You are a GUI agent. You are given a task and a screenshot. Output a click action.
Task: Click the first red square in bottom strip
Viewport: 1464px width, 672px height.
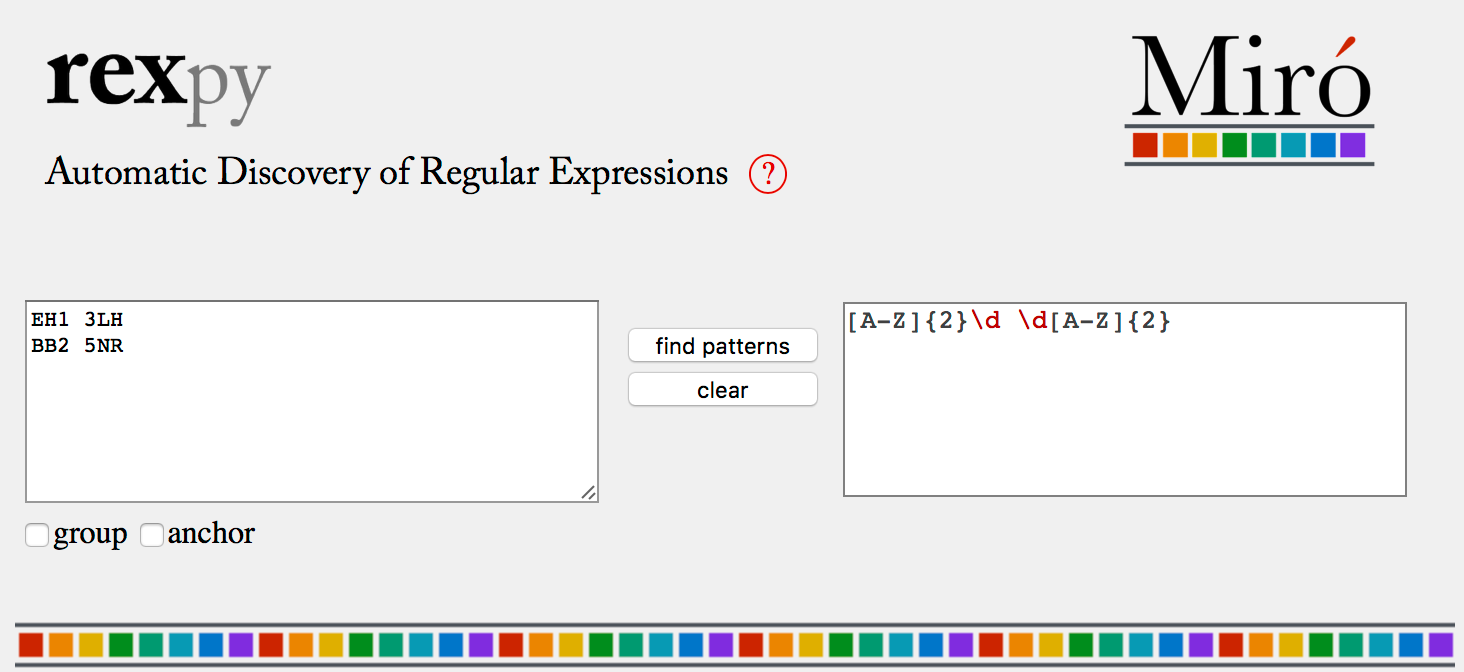[31, 644]
